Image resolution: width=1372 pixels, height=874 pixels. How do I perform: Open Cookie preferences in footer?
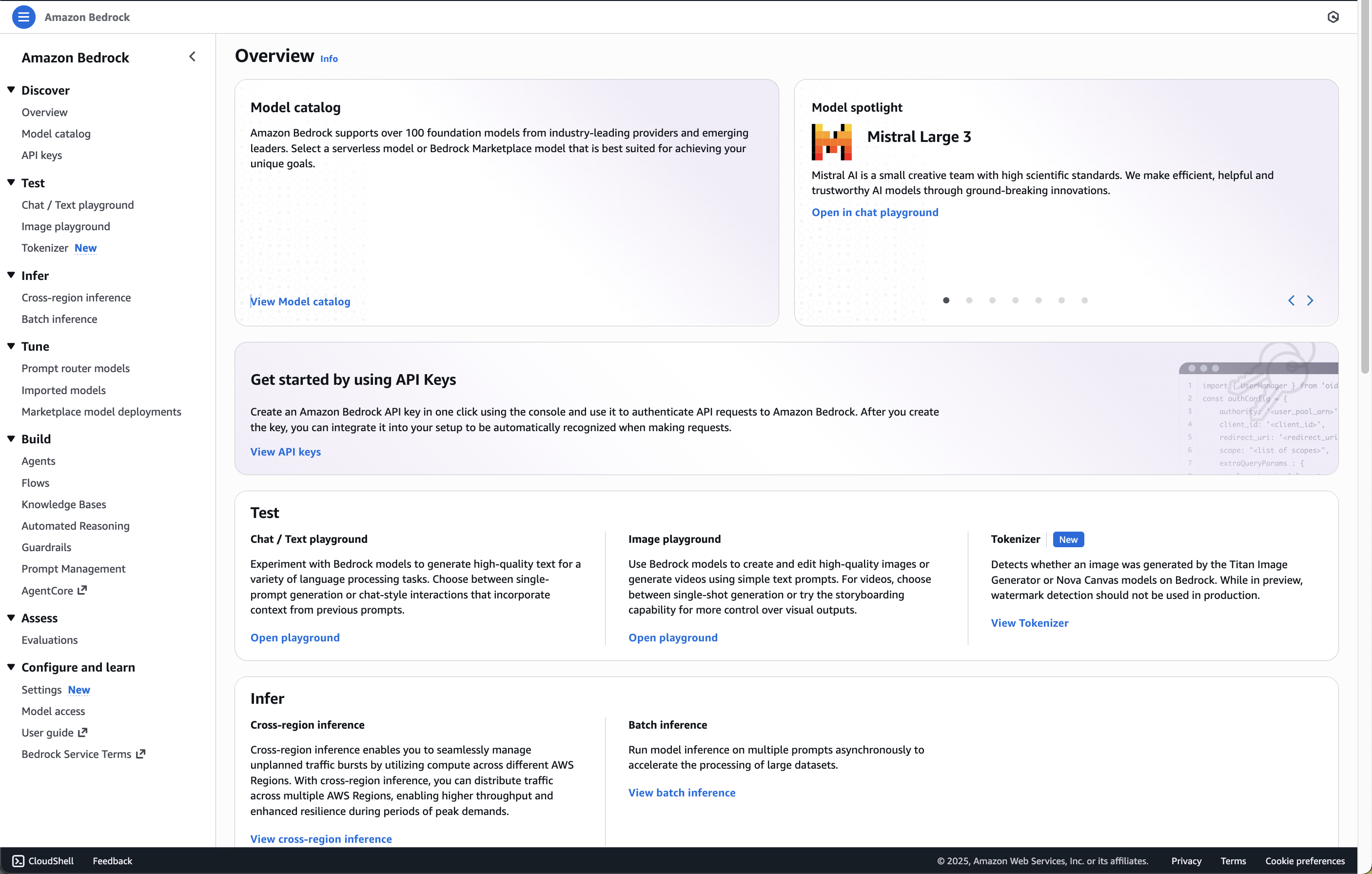point(1305,861)
